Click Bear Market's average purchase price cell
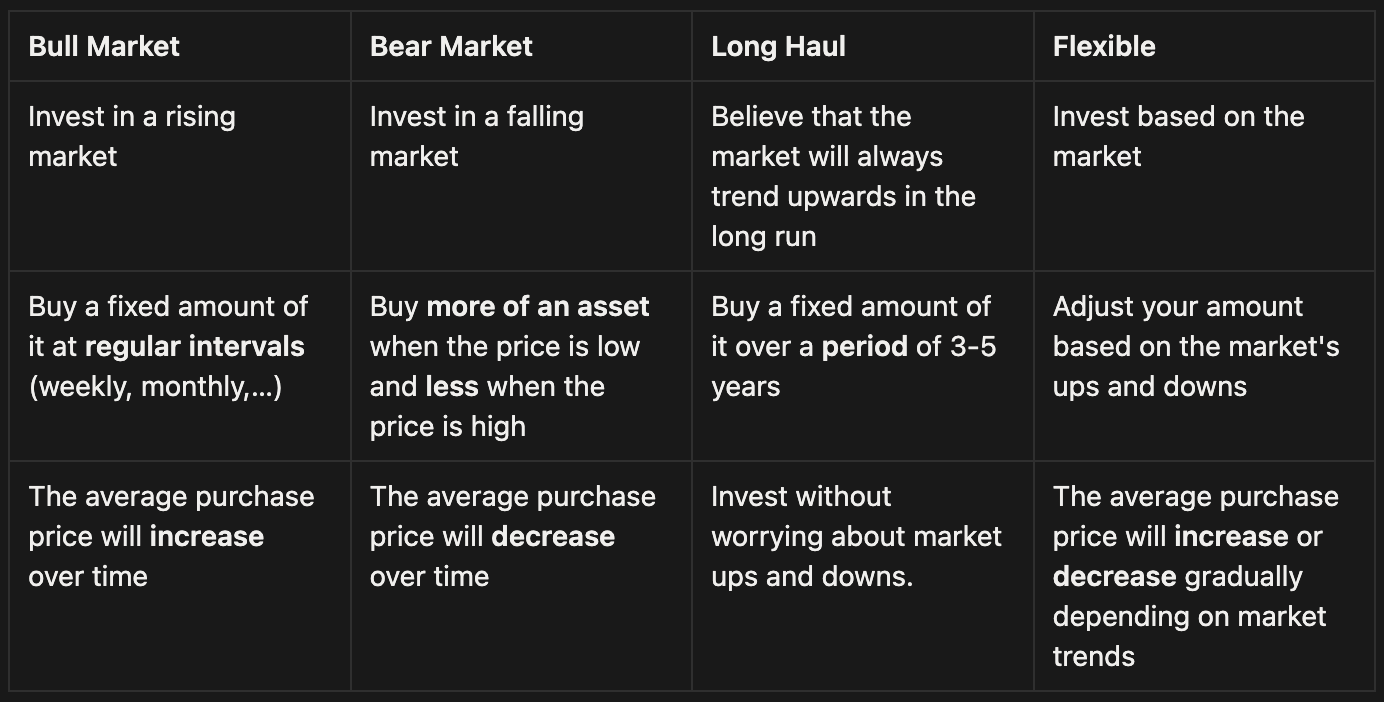 [x=512, y=536]
